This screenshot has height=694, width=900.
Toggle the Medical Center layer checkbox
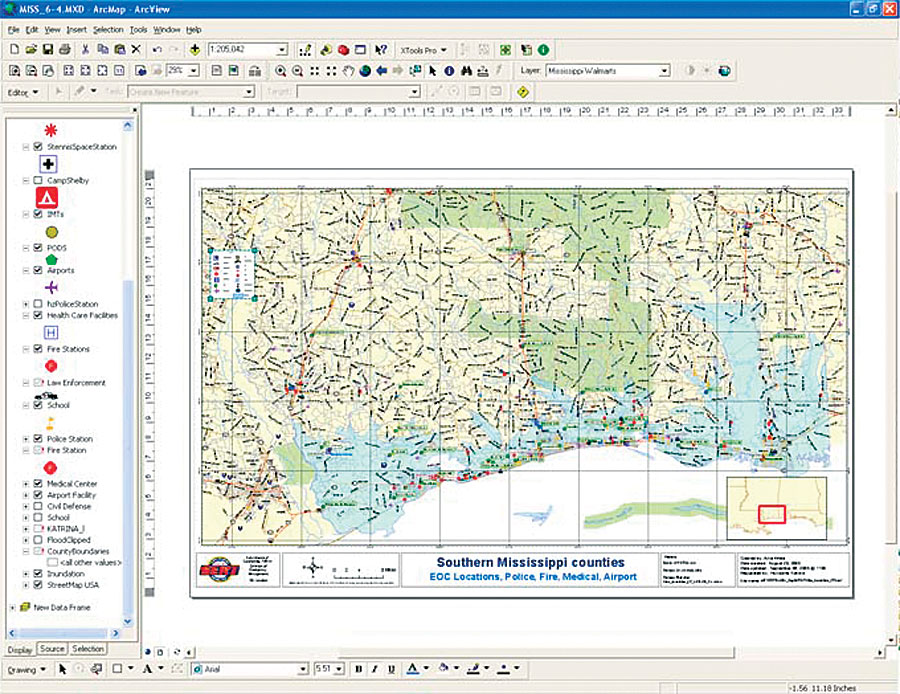pos(38,484)
